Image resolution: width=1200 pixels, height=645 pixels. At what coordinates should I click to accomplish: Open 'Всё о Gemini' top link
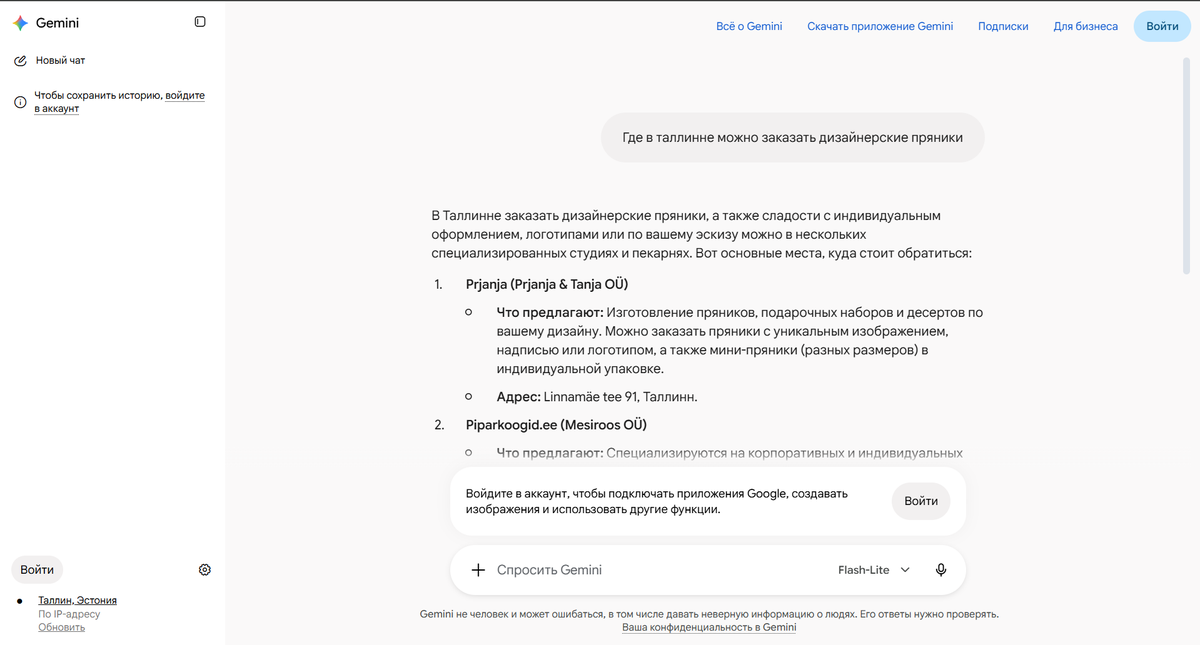click(x=749, y=27)
